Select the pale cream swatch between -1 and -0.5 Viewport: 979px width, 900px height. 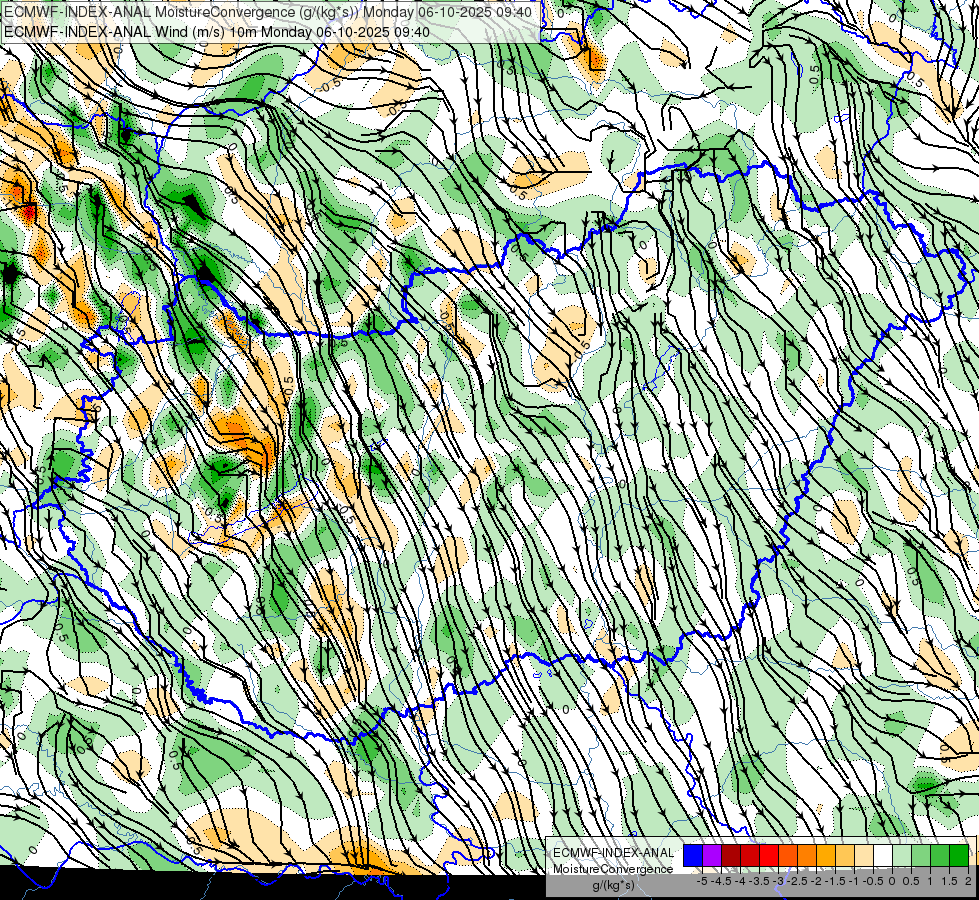[x=863, y=855]
